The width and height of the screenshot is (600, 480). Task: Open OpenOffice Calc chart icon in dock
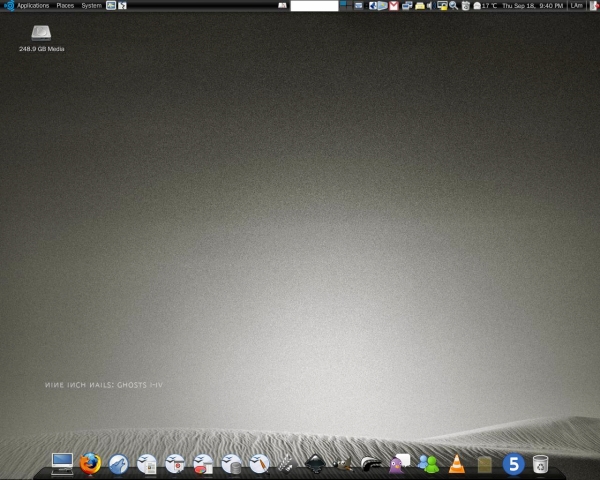pos(203,464)
